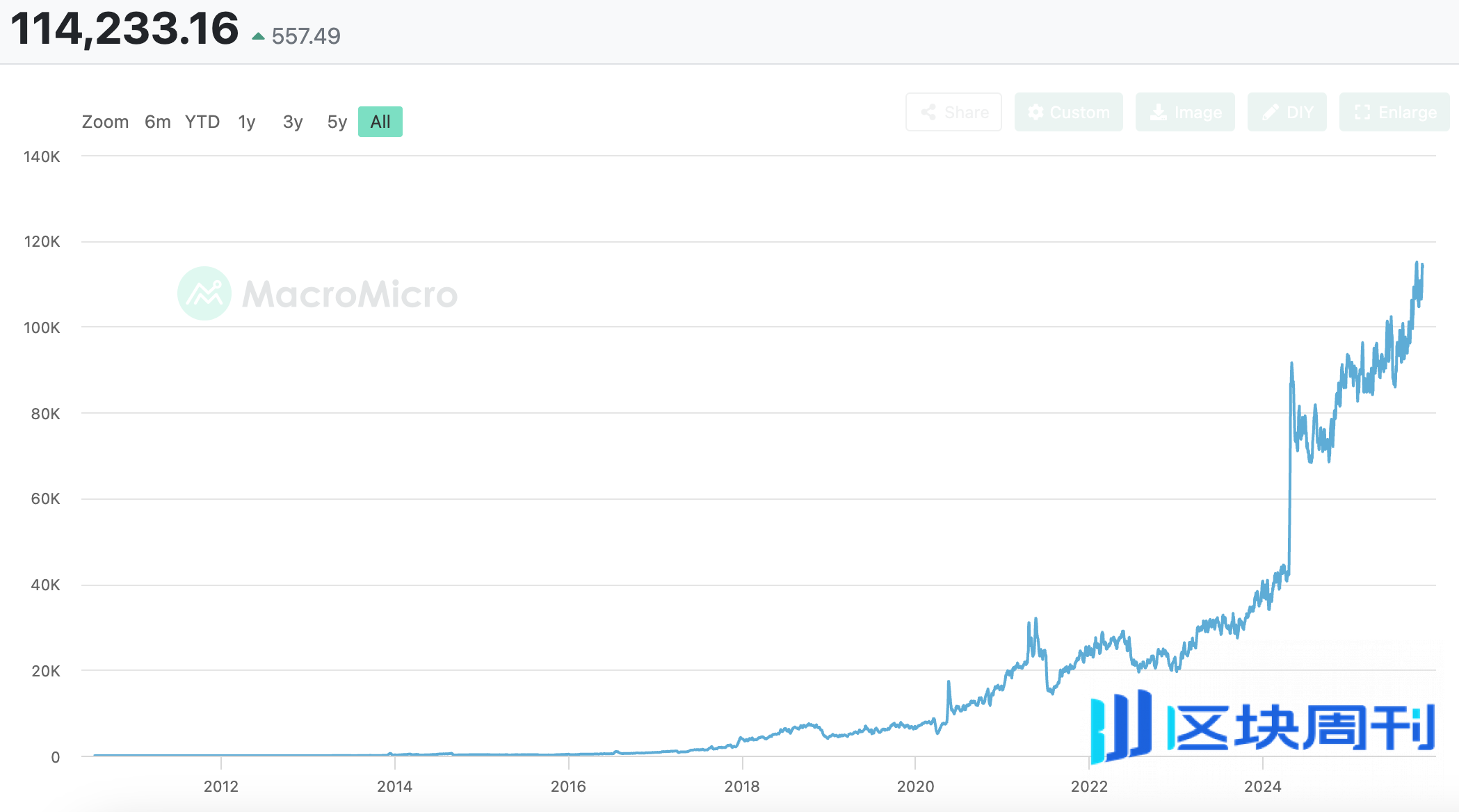This screenshot has height=812, width=1459.
Task: Click the 2024 x-axis label
Action: pyautogui.click(x=1263, y=786)
